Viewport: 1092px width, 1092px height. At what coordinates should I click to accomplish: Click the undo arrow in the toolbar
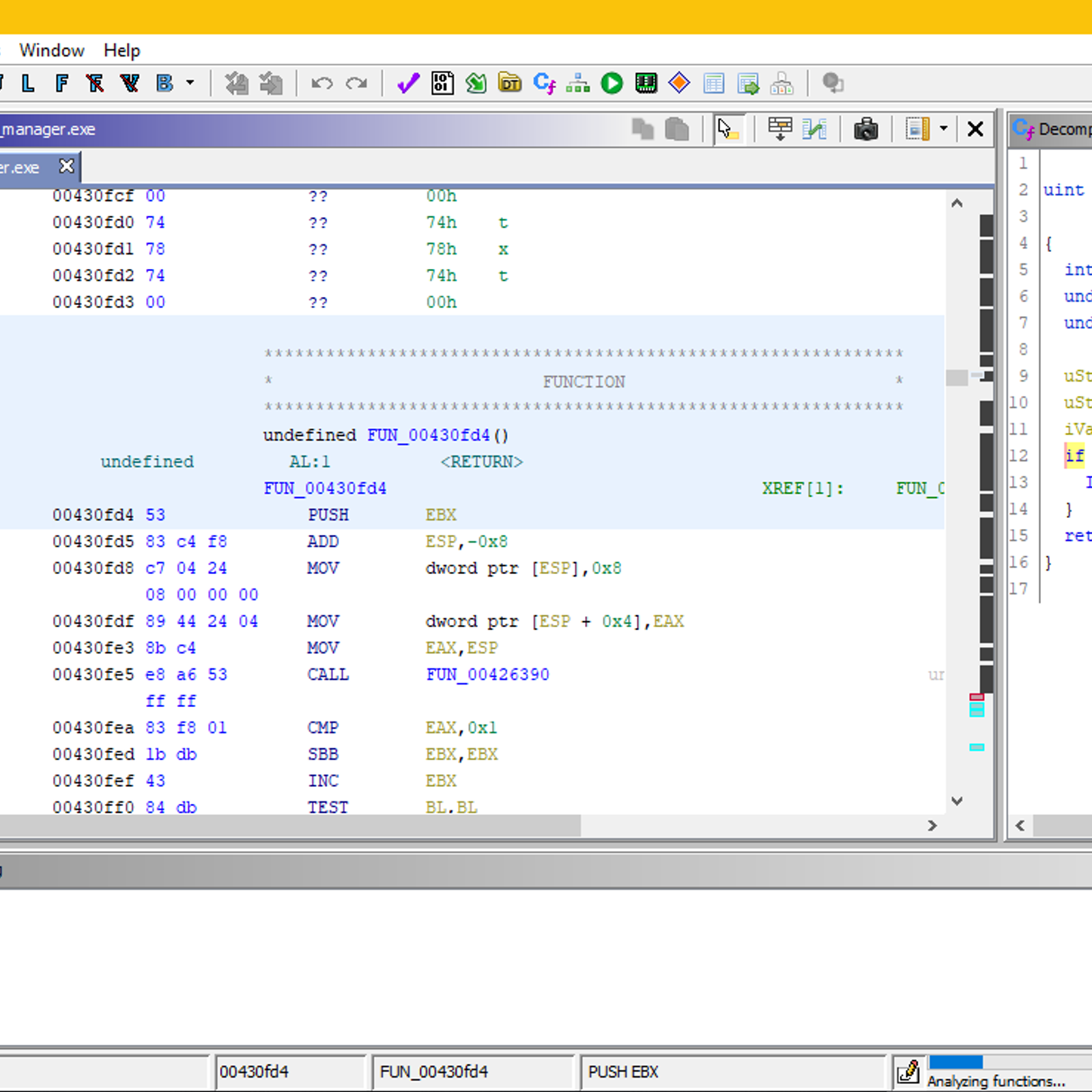coord(321,83)
